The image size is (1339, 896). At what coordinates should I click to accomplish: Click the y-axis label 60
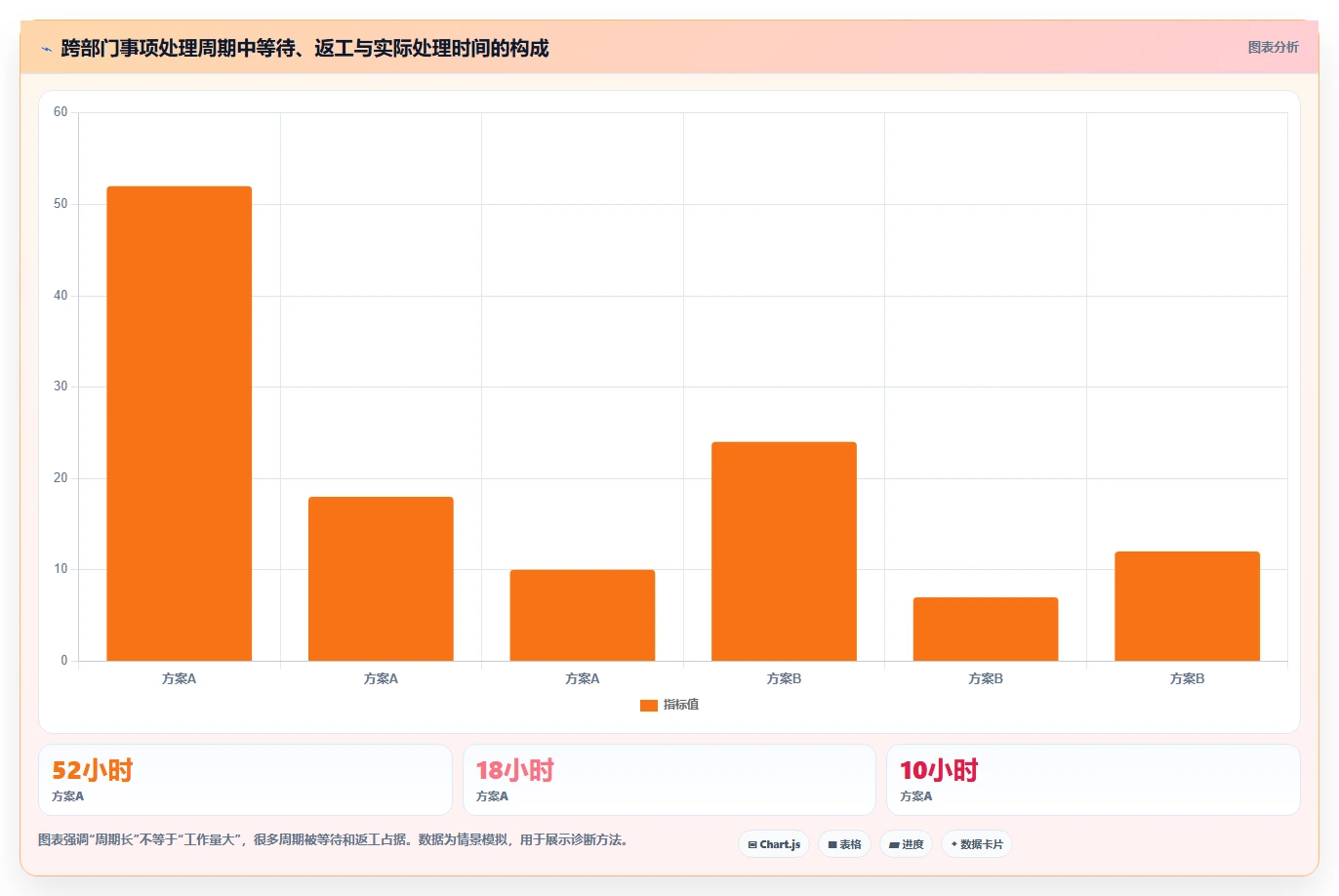coord(61,112)
